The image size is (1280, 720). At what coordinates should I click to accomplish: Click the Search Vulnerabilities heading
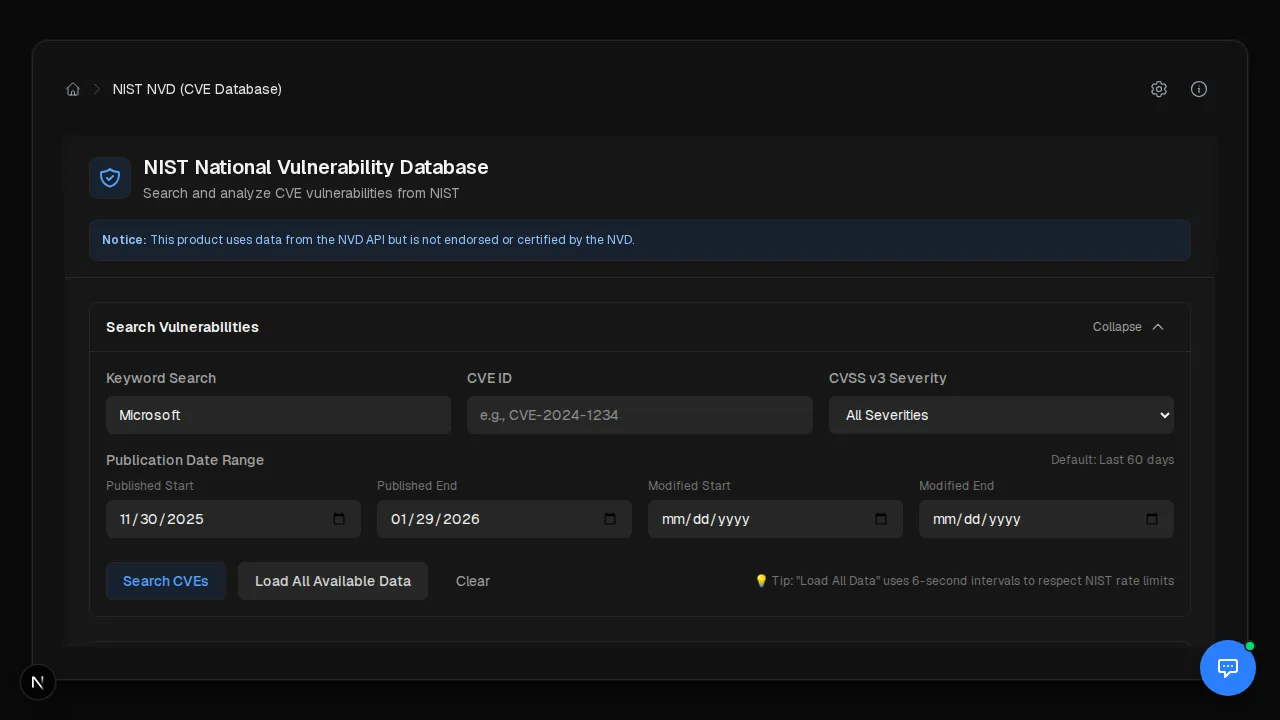[182, 327]
